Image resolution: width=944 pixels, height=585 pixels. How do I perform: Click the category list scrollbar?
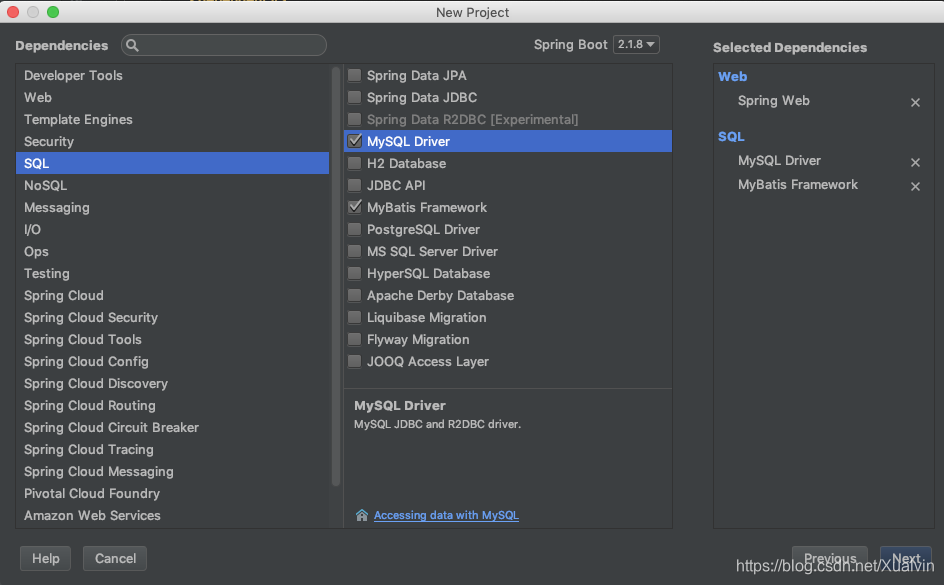pos(336,276)
